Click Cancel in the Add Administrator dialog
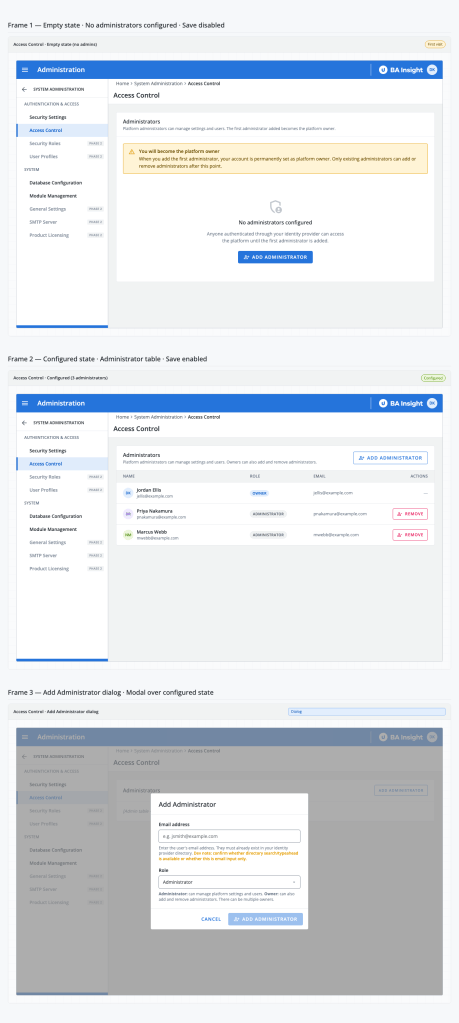 [211, 919]
